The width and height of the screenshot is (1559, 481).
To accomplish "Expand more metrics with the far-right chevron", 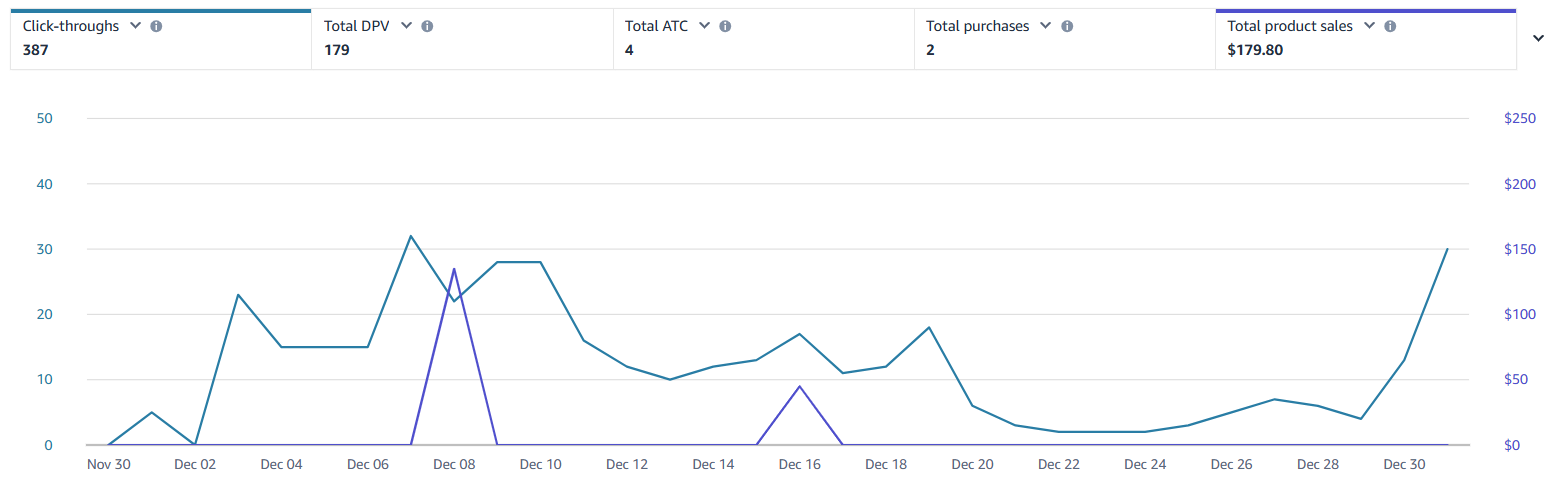I will tap(1537, 38).
